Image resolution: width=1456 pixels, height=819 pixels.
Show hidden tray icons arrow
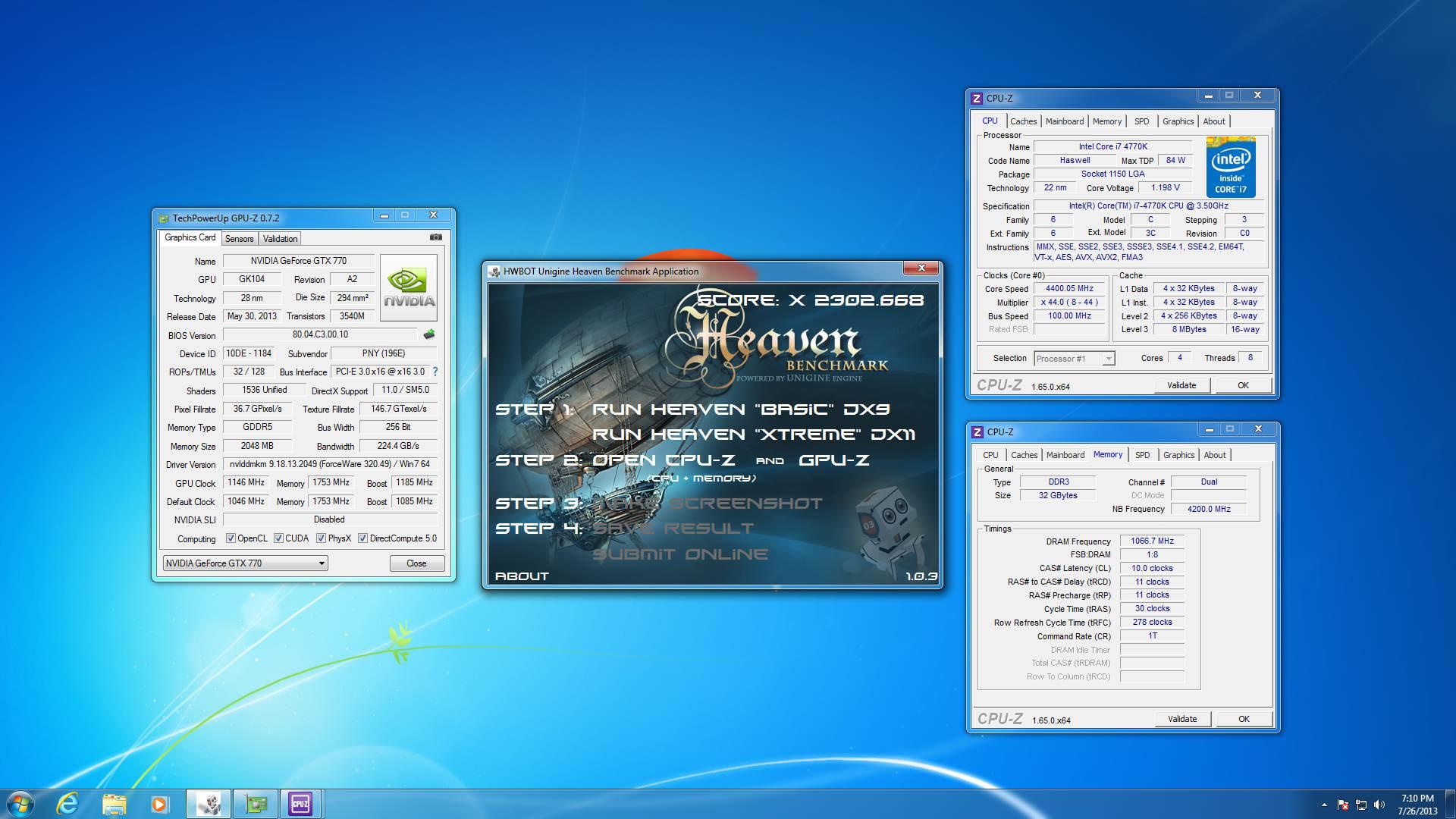pos(1324,805)
